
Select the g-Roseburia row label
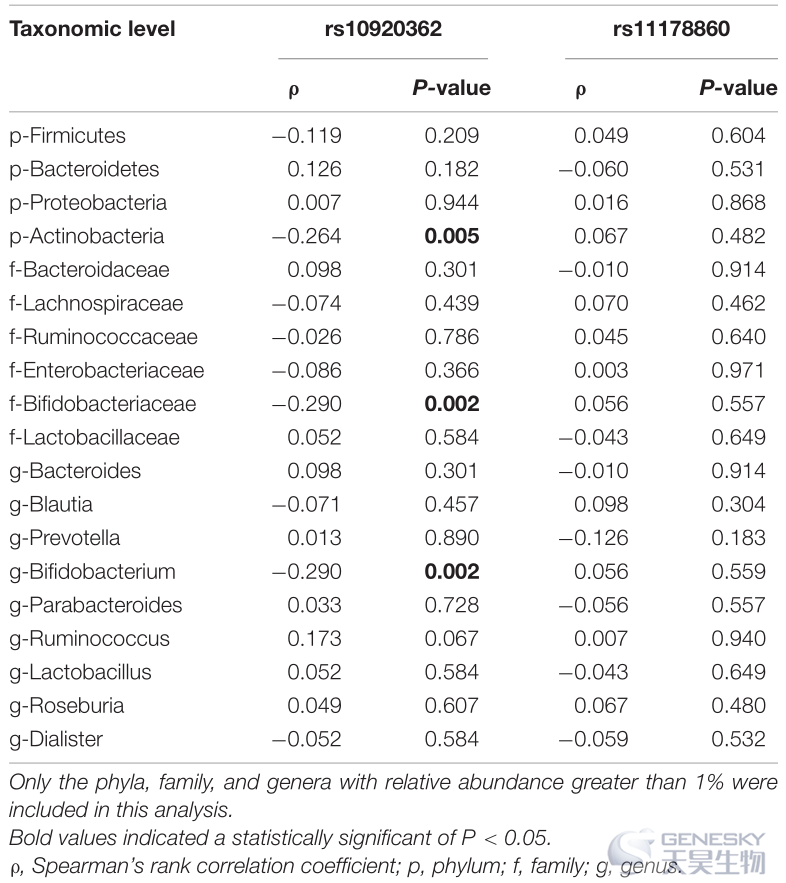tap(66, 706)
